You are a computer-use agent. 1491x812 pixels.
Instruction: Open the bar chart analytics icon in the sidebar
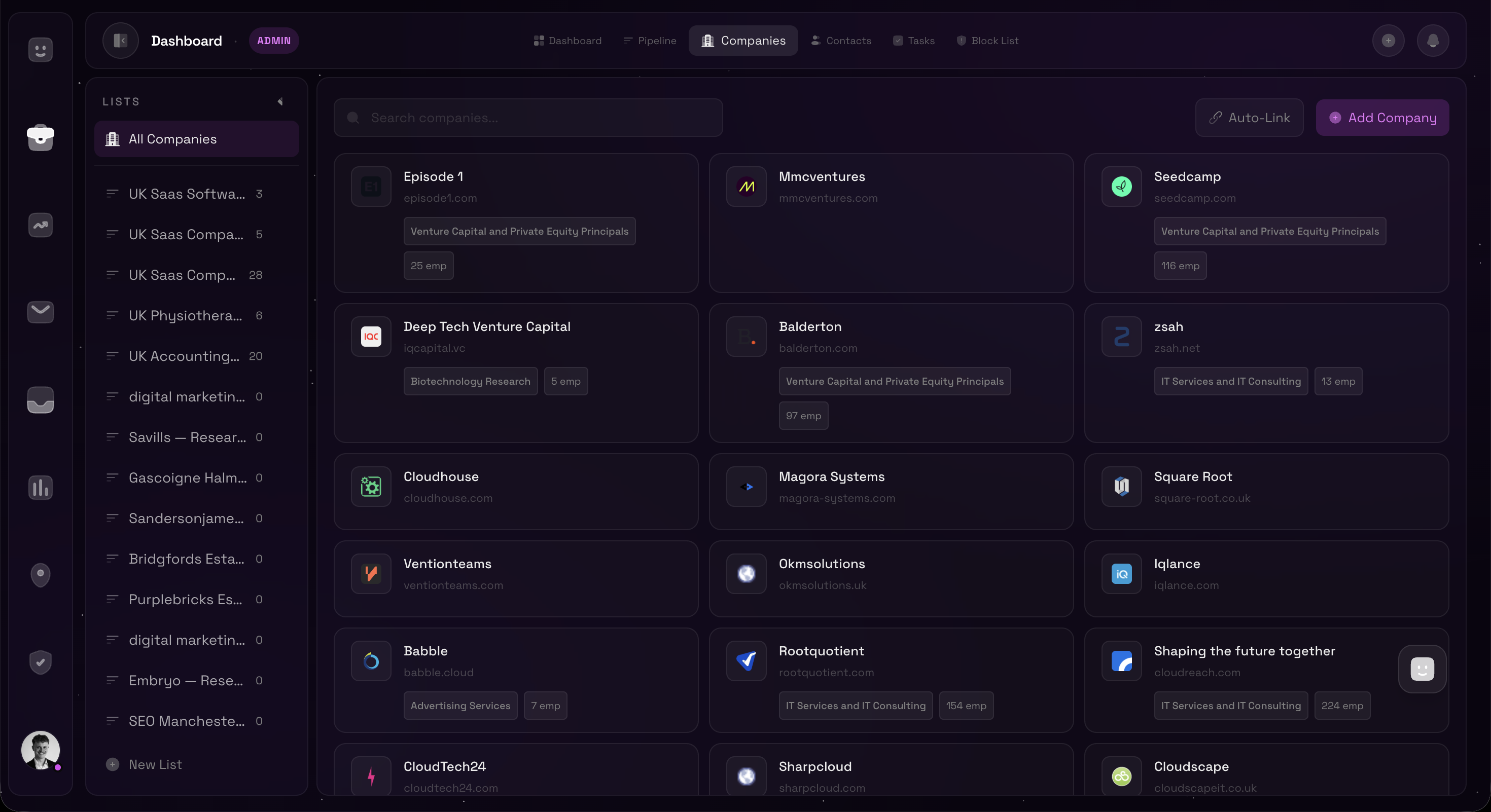point(40,488)
